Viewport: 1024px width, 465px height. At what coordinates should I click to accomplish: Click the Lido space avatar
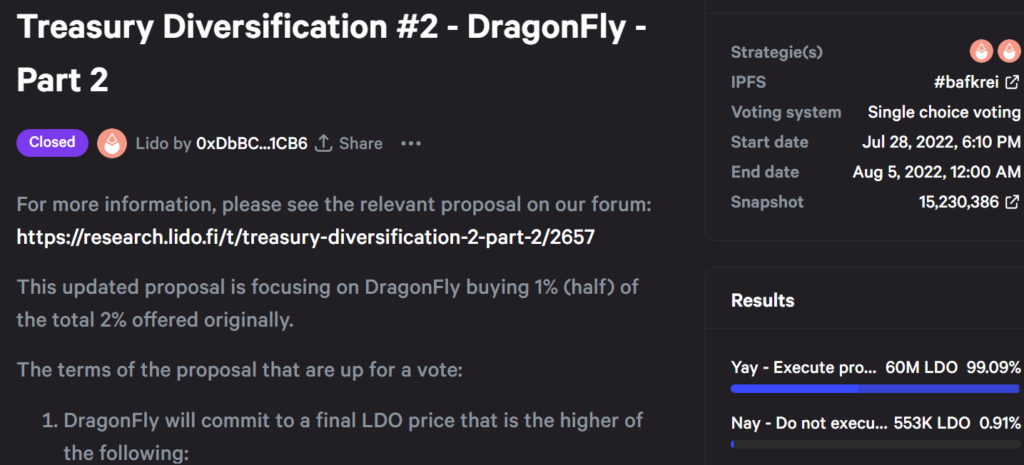coord(112,144)
